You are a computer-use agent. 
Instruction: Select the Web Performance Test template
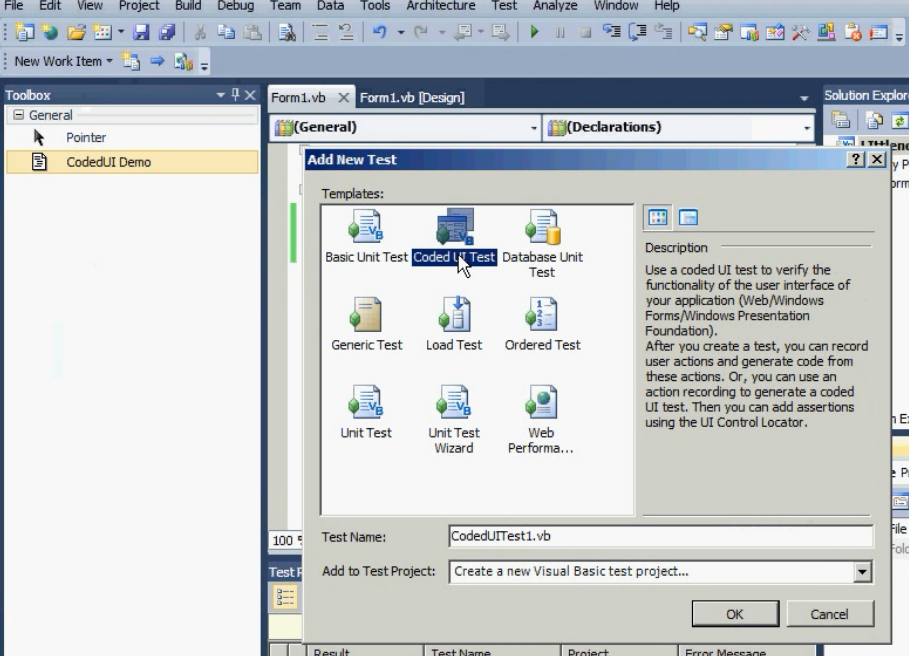(x=541, y=420)
